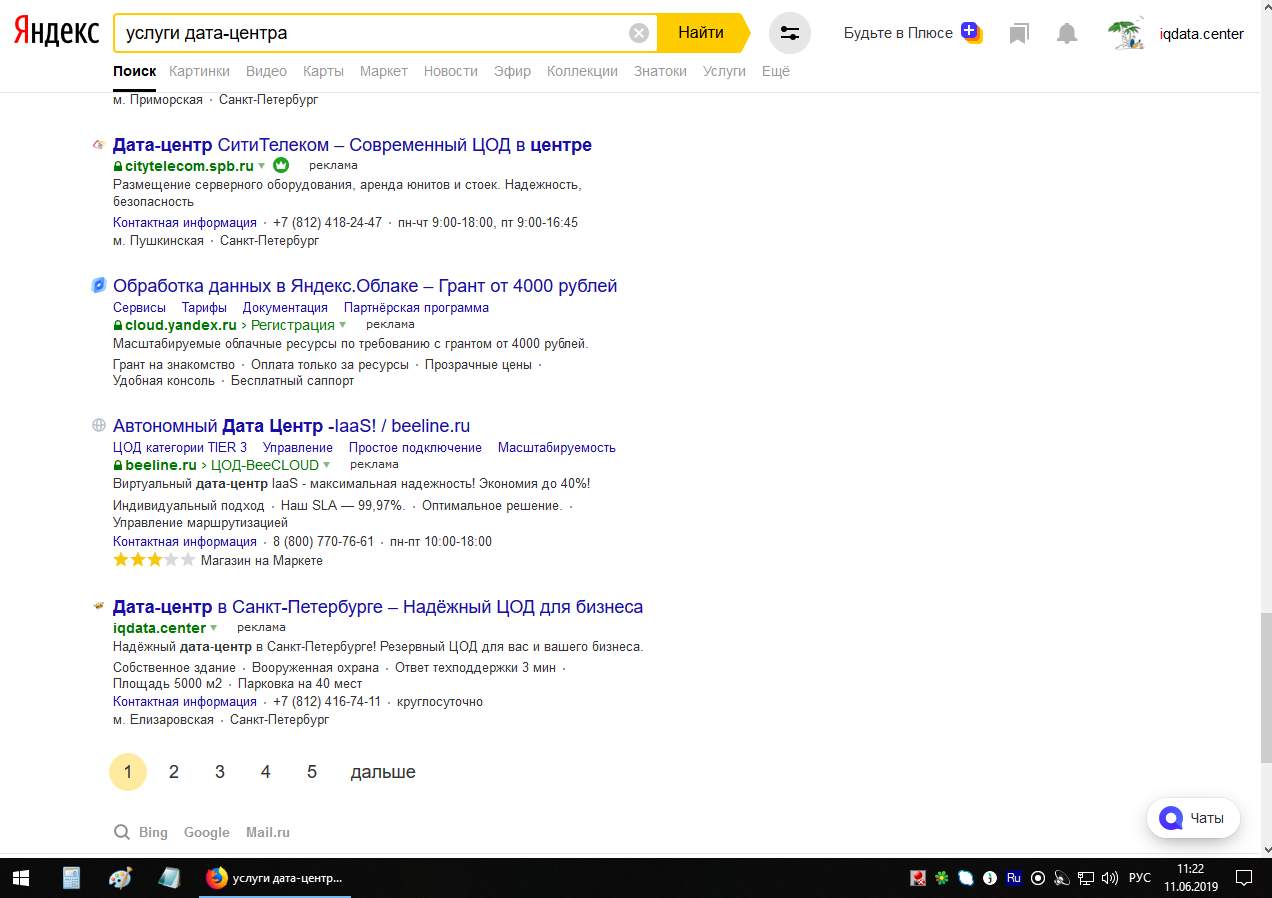Click the Ru keyboard layout tray icon
The image size is (1272, 898).
coord(1014,878)
